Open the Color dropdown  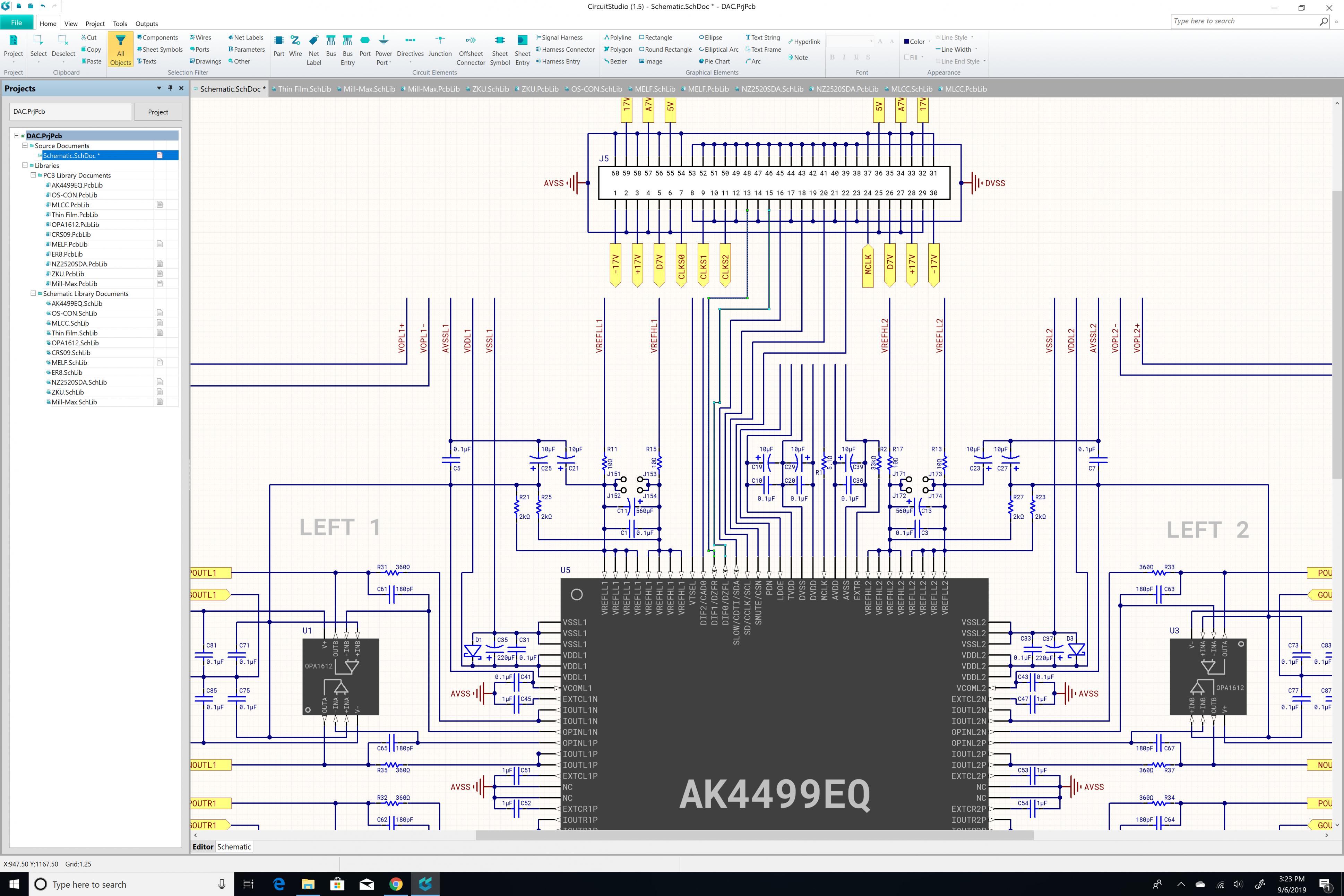click(929, 42)
